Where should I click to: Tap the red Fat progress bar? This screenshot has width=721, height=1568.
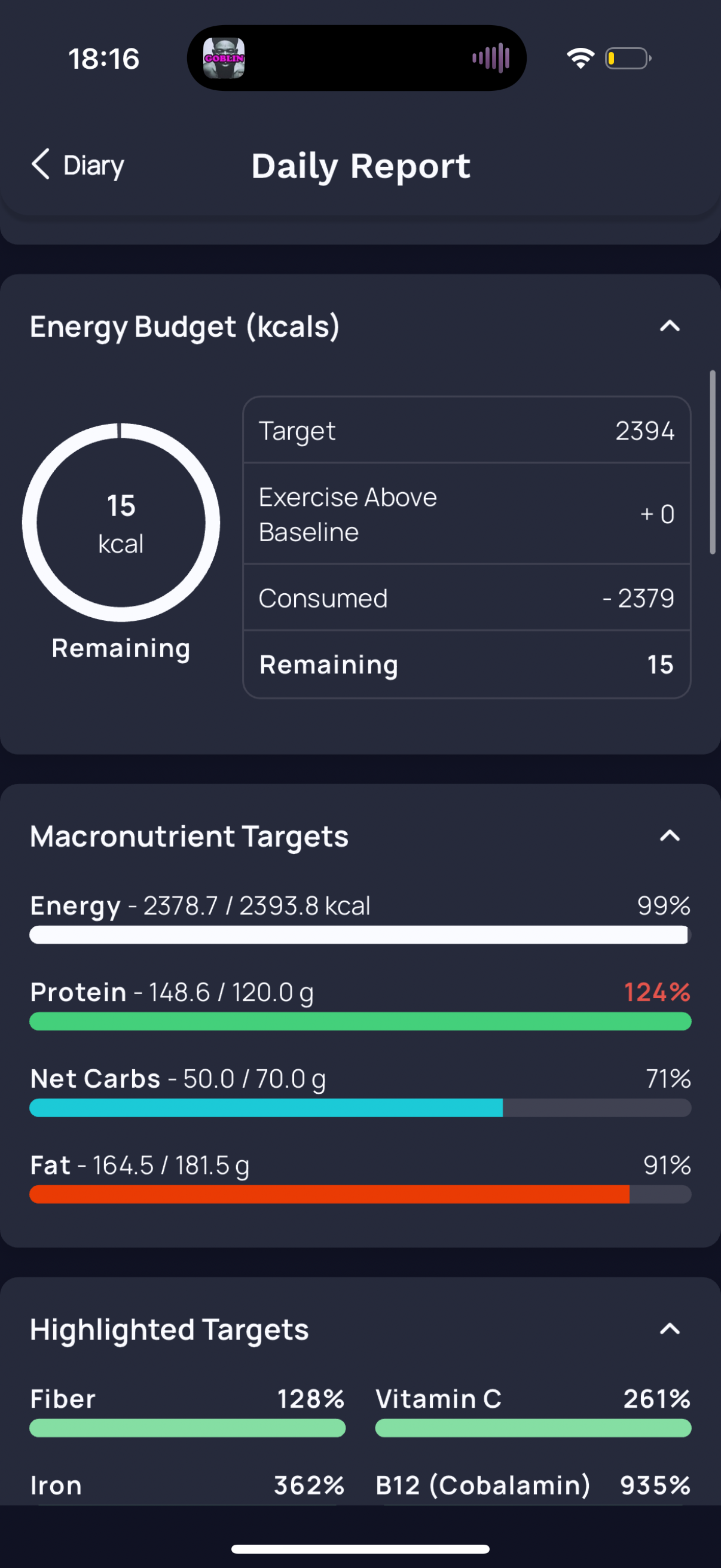pos(360,1194)
